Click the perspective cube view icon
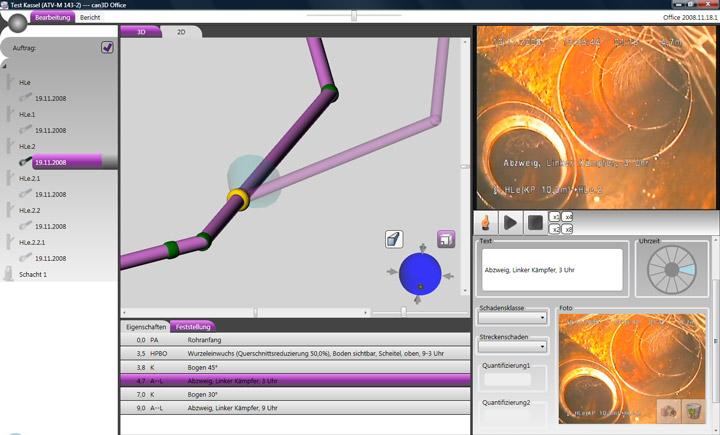The image size is (720, 435). pos(395,239)
